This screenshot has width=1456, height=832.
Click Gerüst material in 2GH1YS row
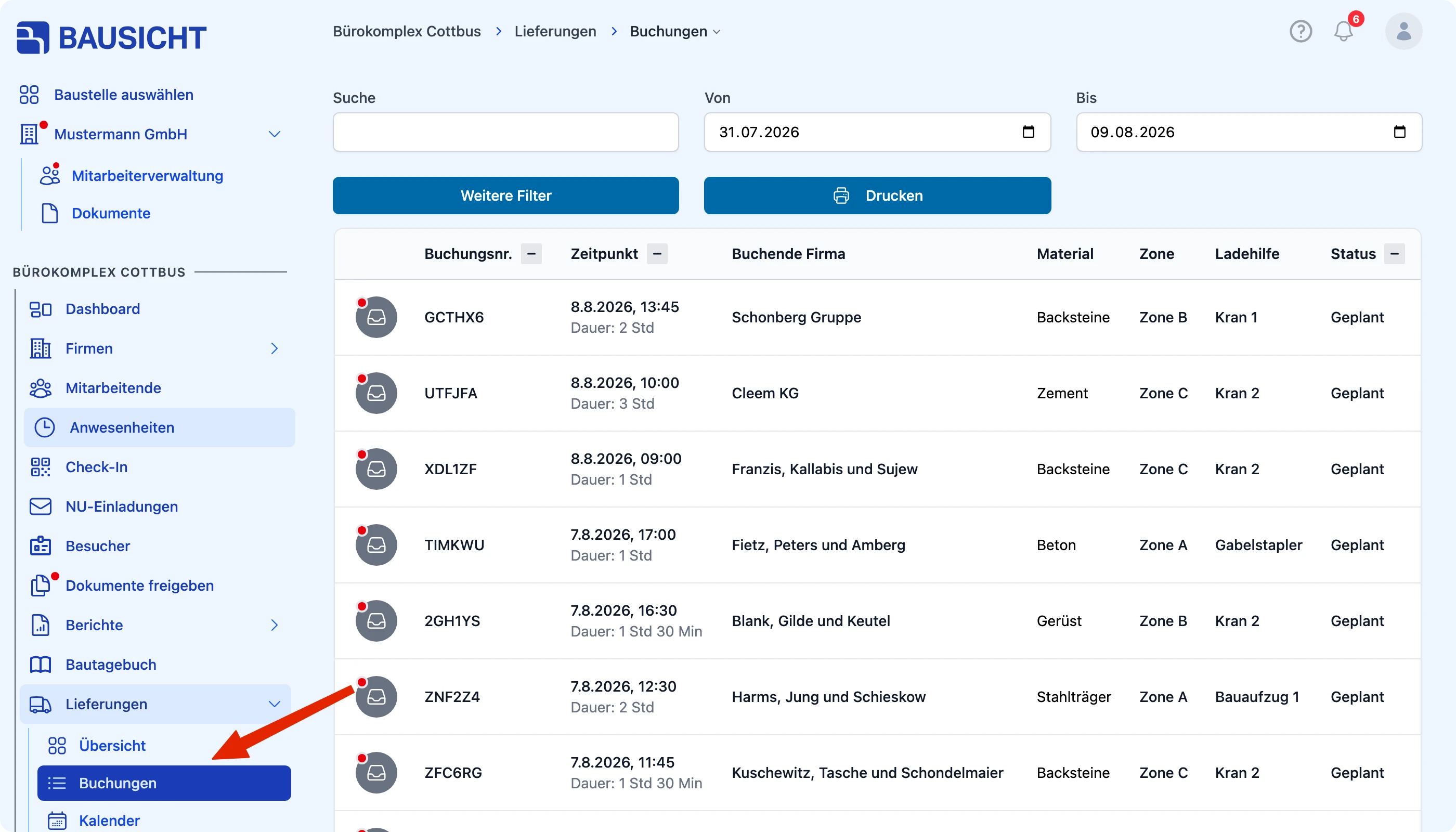[x=1059, y=620]
